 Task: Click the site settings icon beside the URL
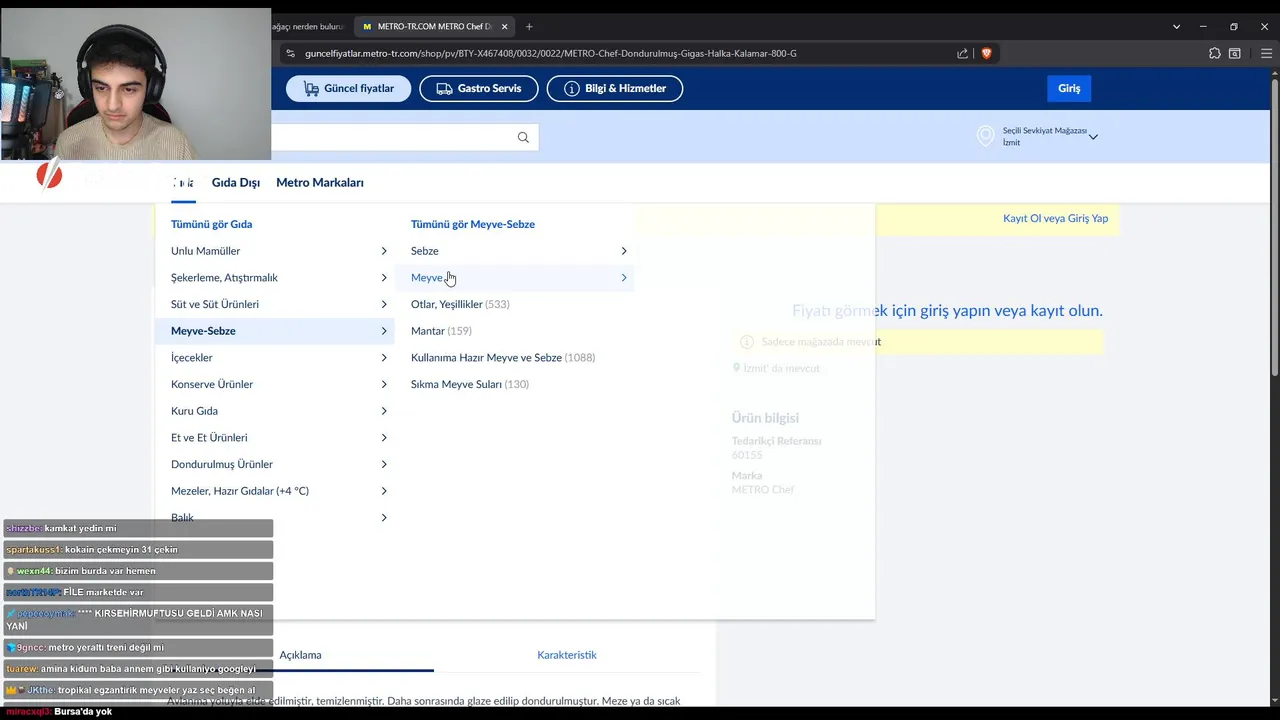pyautogui.click(x=290, y=53)
